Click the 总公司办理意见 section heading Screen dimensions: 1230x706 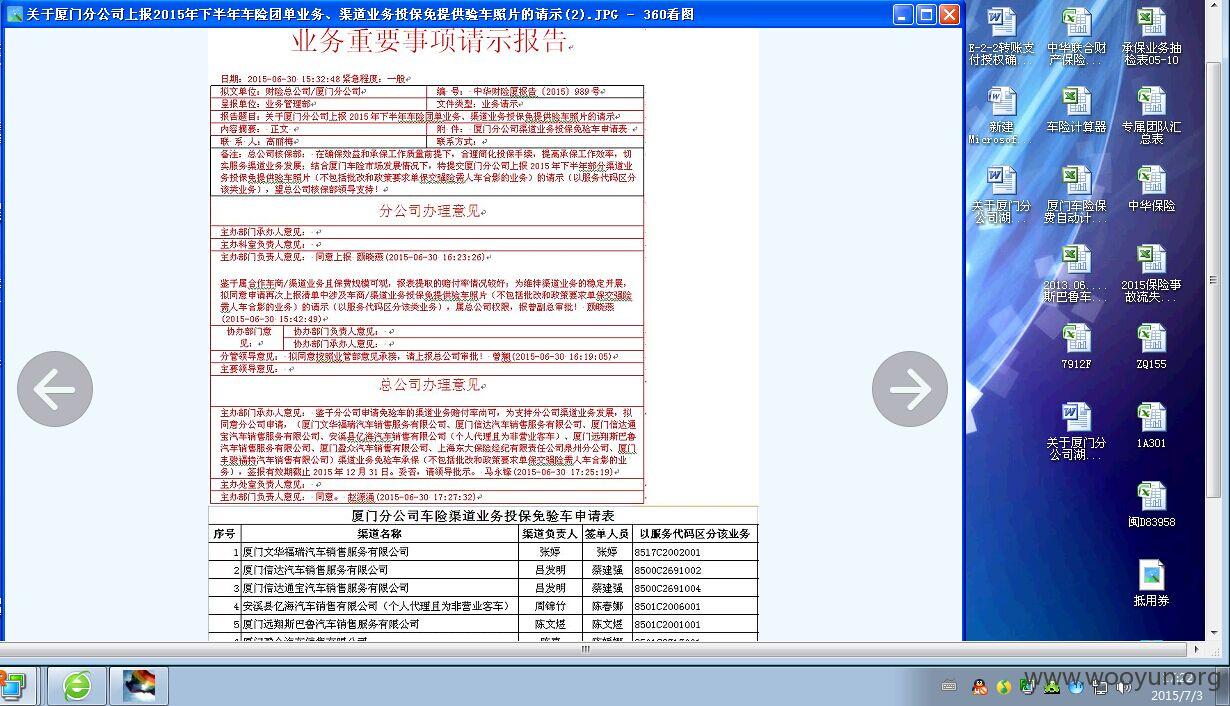(x=431, y=384)
